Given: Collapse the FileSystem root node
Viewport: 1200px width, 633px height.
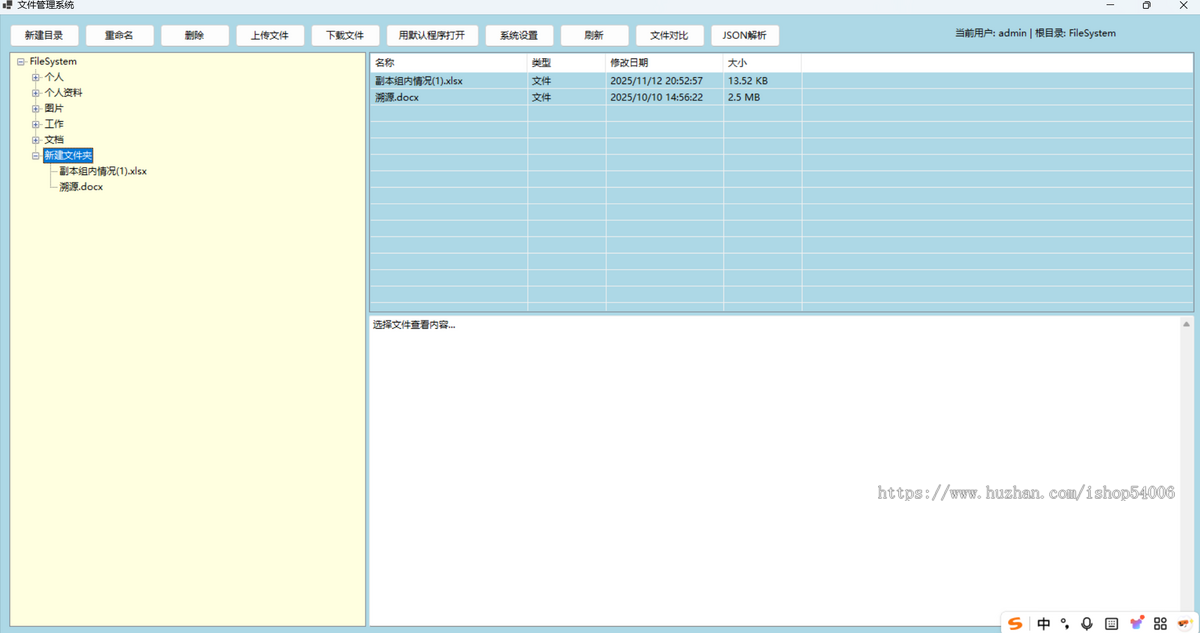Looking at the screenshot, I should 21,62.
